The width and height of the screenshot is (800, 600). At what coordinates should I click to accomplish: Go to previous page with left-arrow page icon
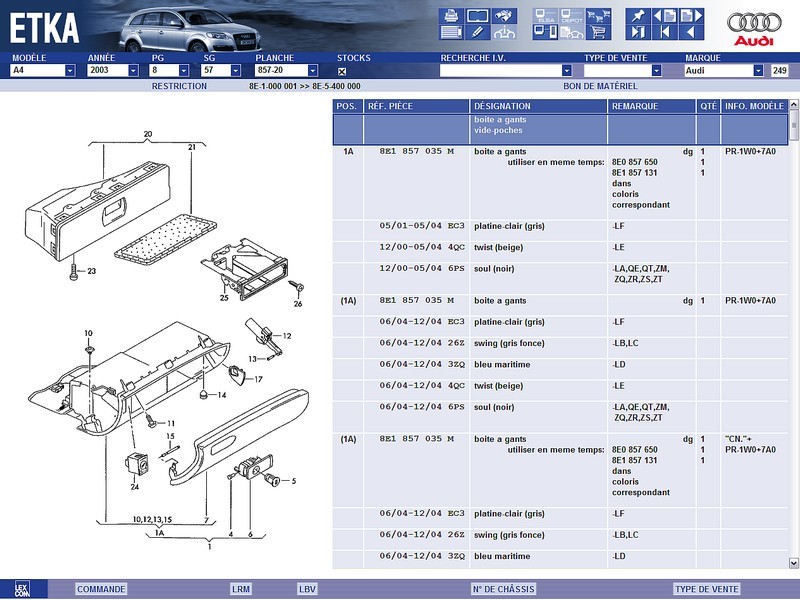664,15
